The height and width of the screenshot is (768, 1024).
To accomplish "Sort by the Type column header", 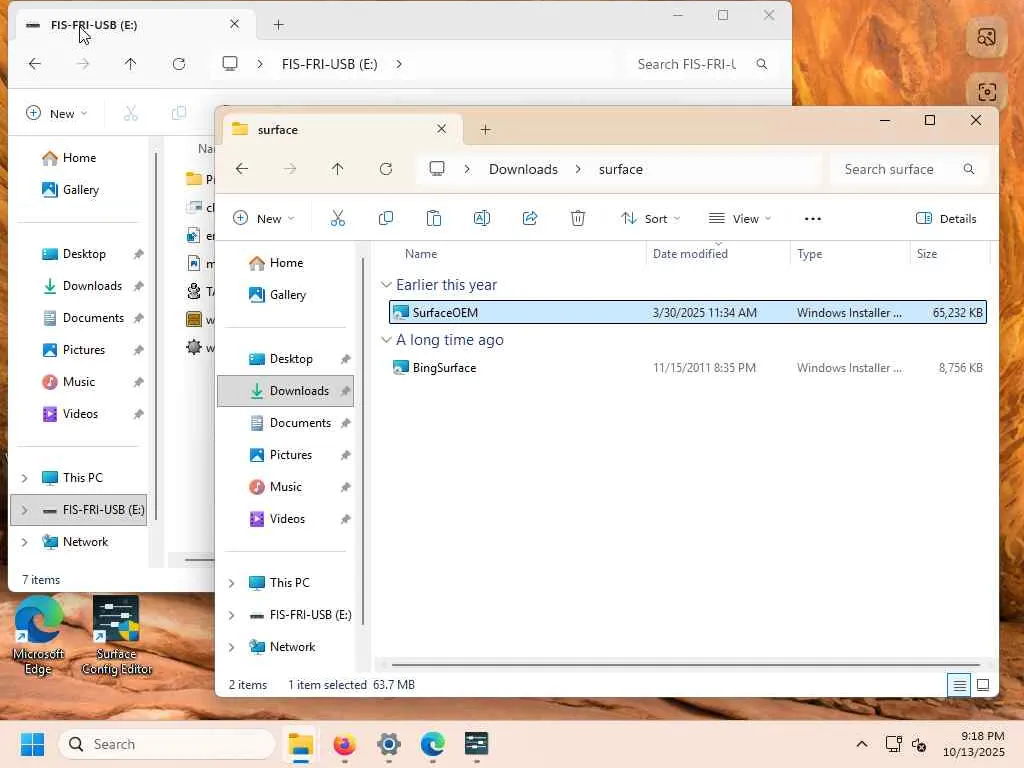I will point(809,254).
